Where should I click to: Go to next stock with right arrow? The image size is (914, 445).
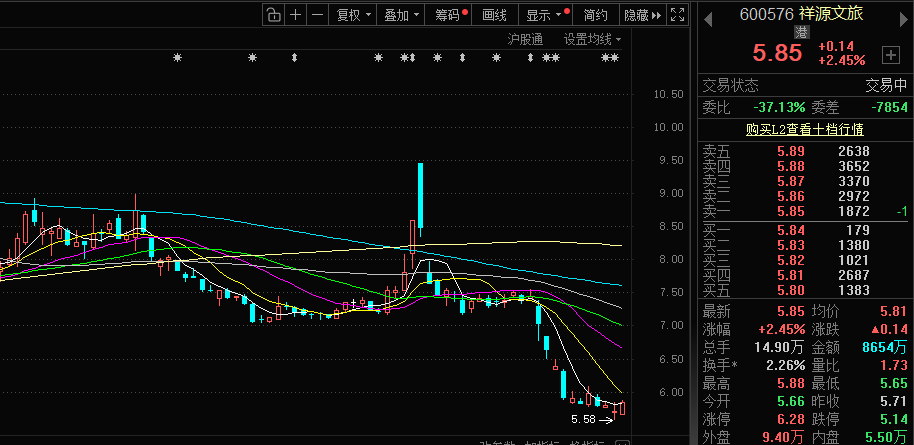point(904,14)
